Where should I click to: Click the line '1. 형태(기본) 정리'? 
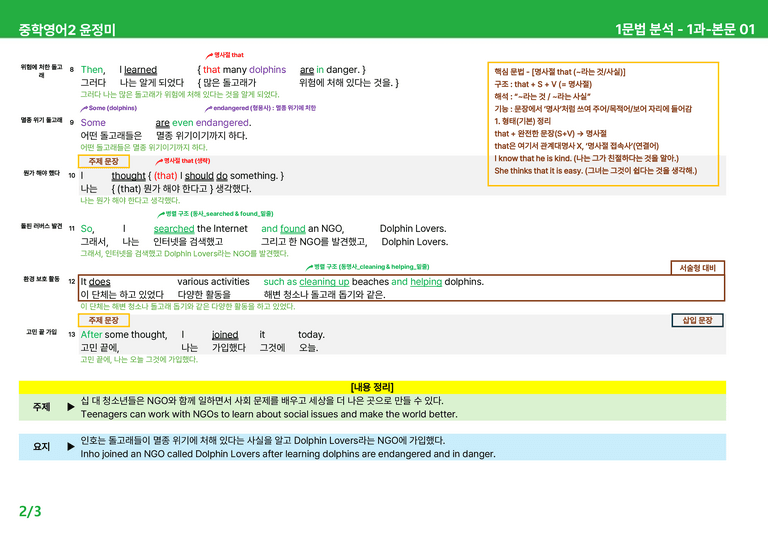[x=523, y=121]
